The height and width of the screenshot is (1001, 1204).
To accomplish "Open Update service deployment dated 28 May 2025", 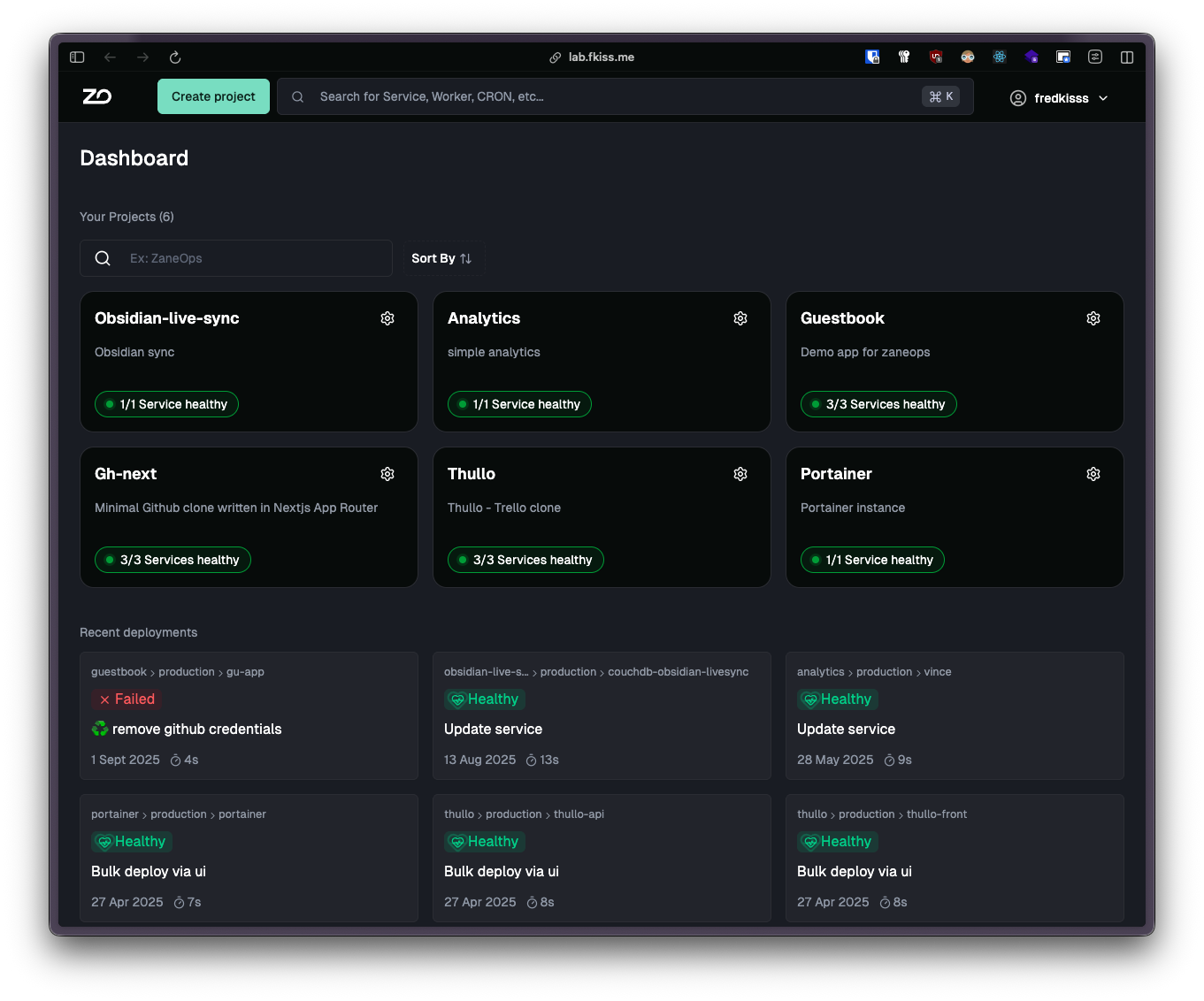I will click(846, 730).
